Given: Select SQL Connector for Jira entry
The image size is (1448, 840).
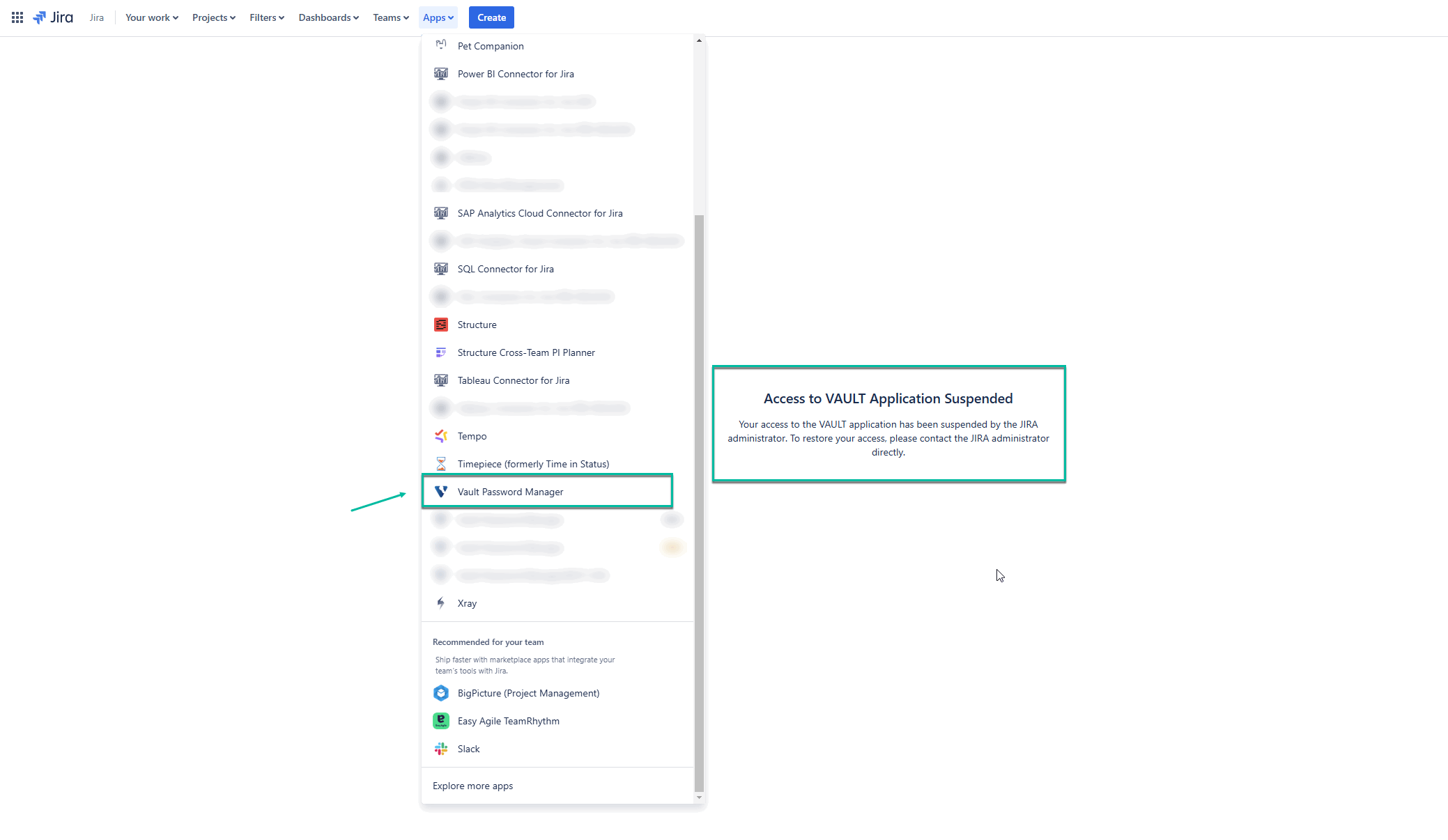Looking at the screenshot, I should (505, 269).
